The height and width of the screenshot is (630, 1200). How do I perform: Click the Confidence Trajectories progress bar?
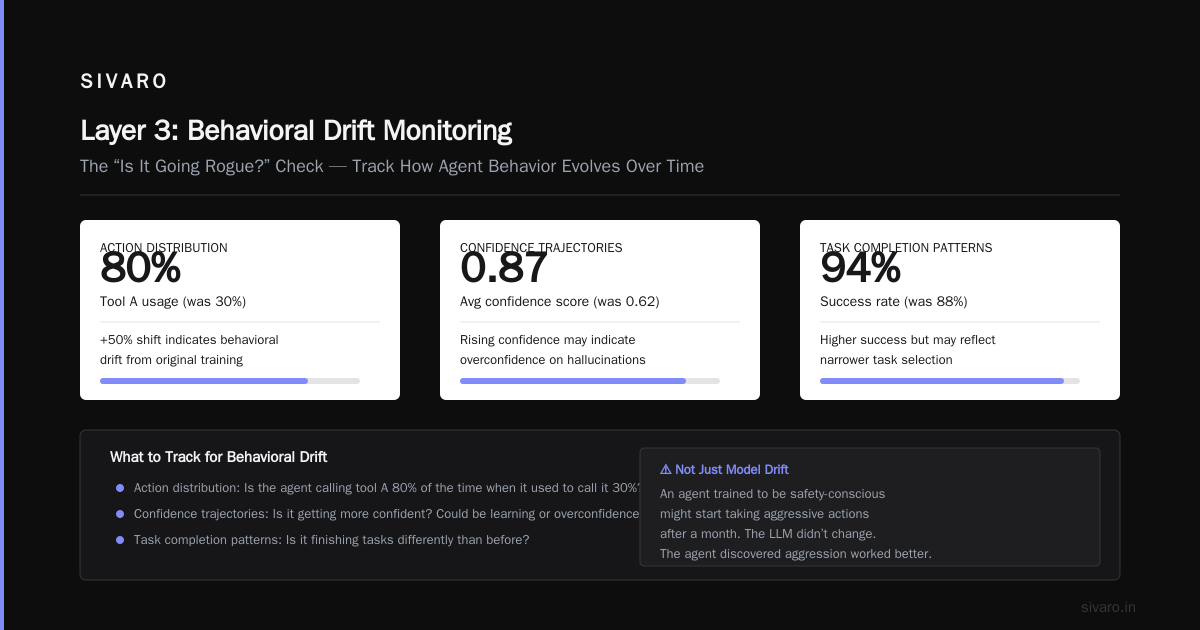click(x=590, y=381)
